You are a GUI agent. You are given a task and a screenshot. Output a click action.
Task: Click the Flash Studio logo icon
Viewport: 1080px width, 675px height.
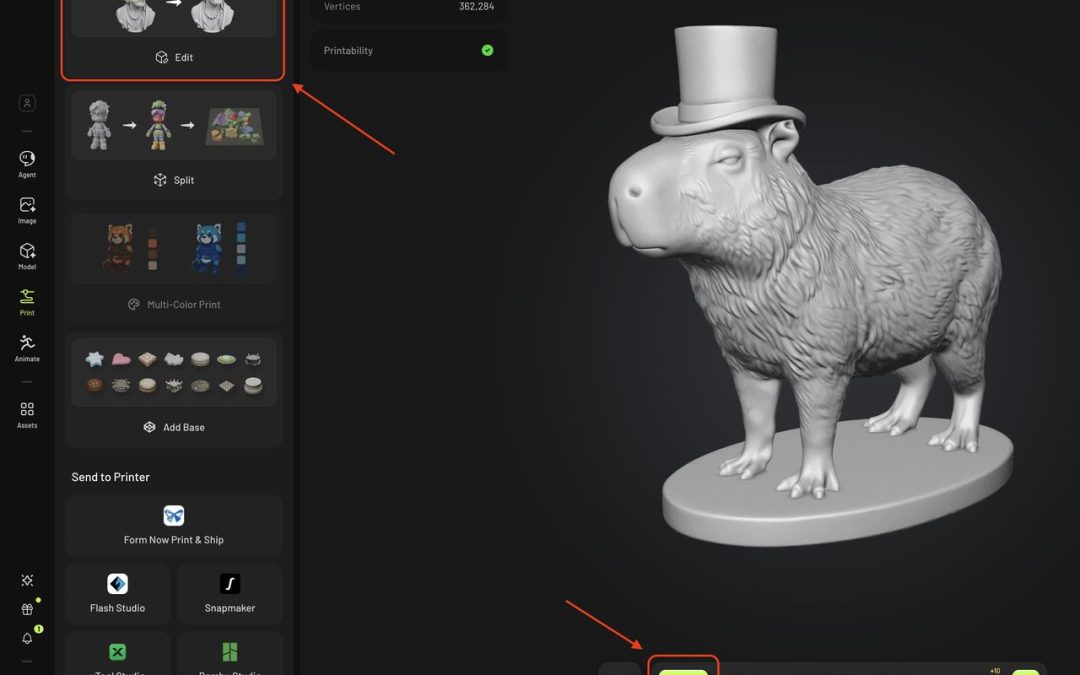click(118, 583)
